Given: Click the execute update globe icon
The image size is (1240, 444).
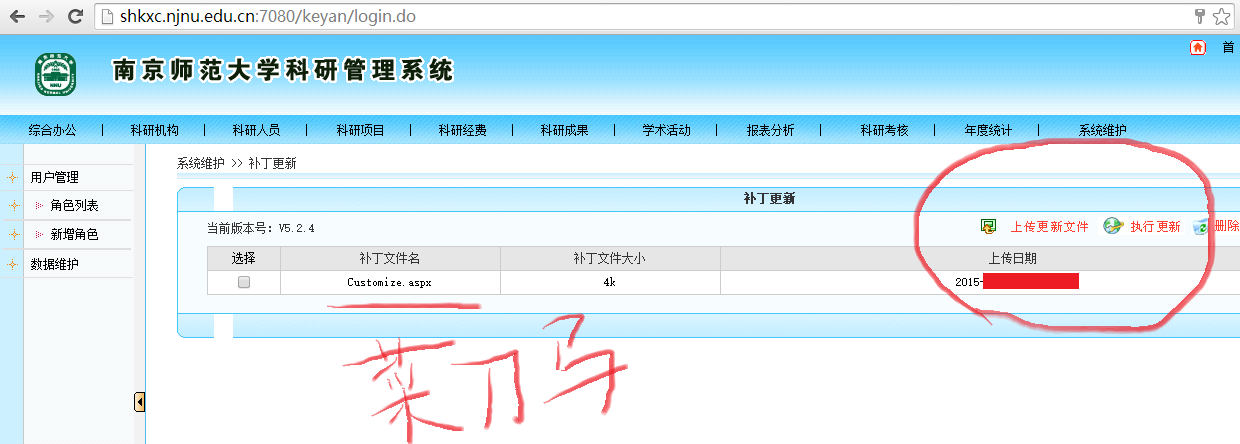Looking at the screenshot, I should [1113, 227].
